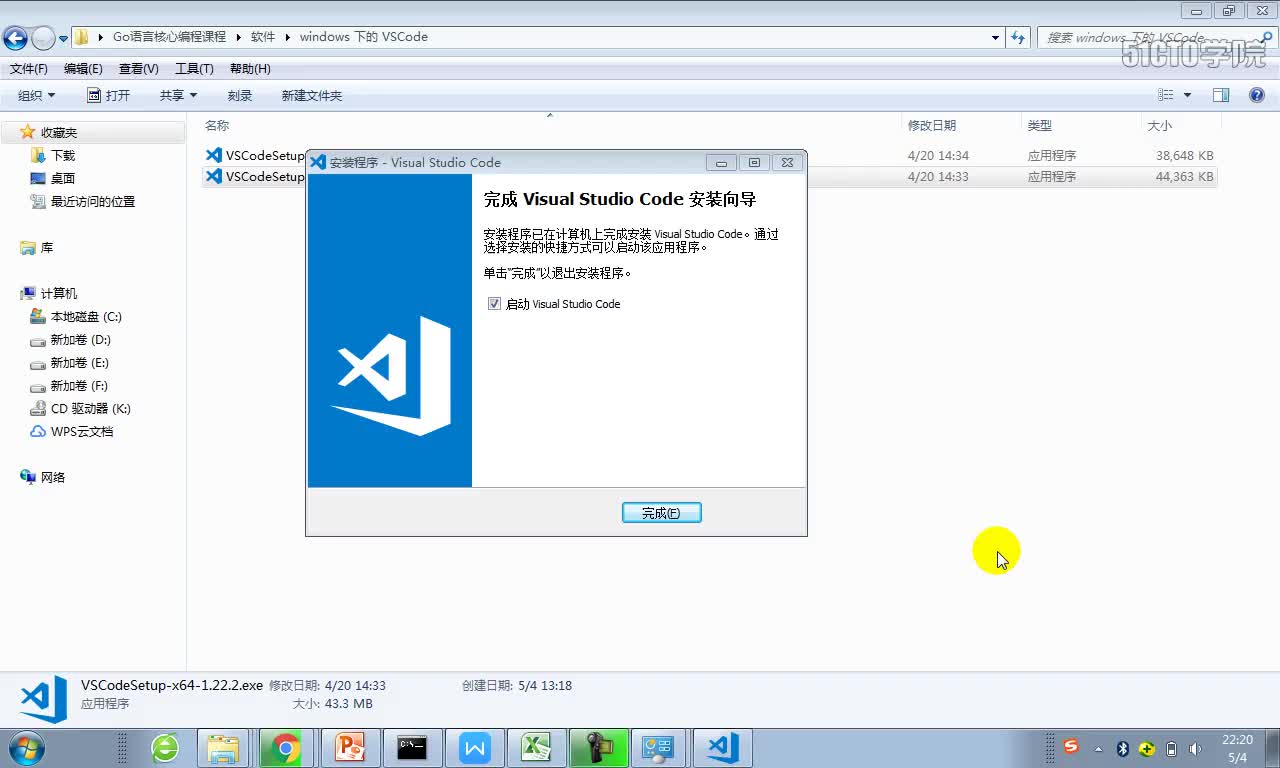The image size is (1280, 768).
Task: Click the Explorer search box
Action: (x=1155, y=37)
